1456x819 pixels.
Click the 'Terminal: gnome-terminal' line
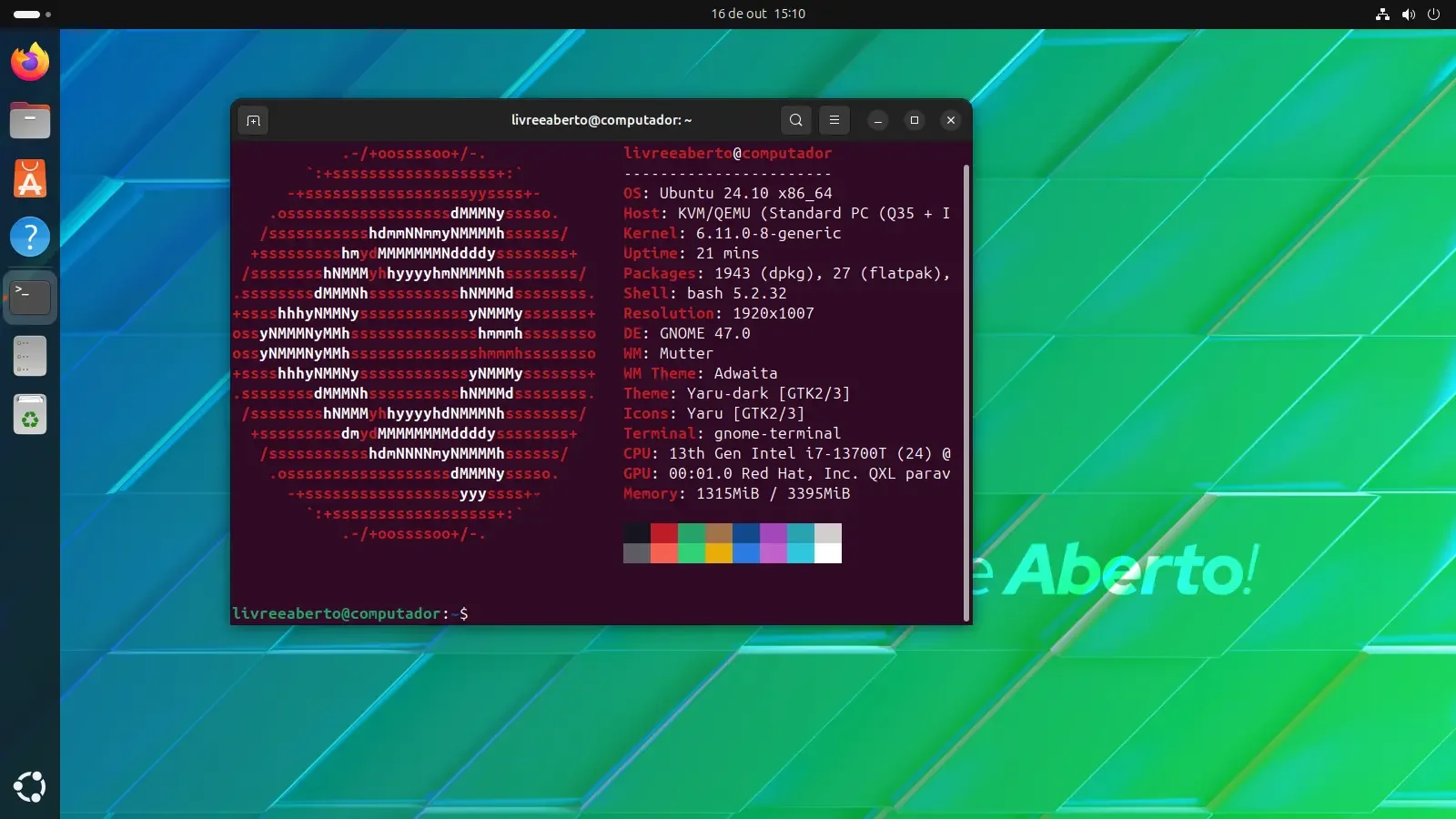click(x=733, y=433)
